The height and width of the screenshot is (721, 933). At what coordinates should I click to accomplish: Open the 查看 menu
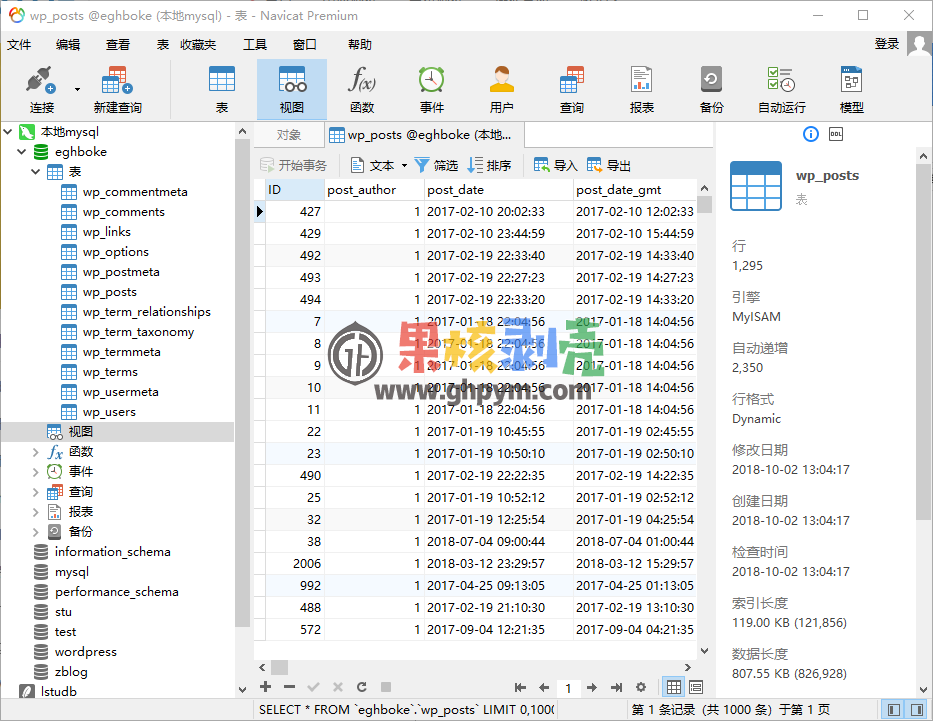[118, 45]
